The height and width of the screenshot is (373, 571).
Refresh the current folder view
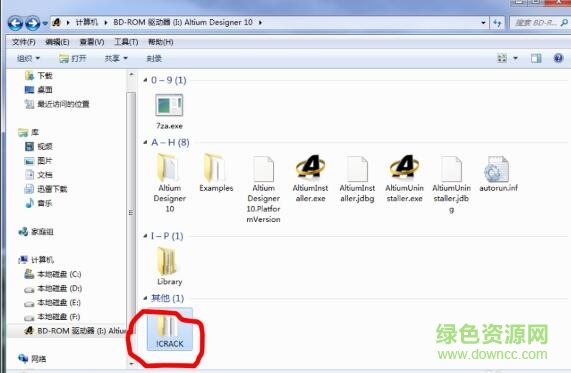tap(497, 23)
